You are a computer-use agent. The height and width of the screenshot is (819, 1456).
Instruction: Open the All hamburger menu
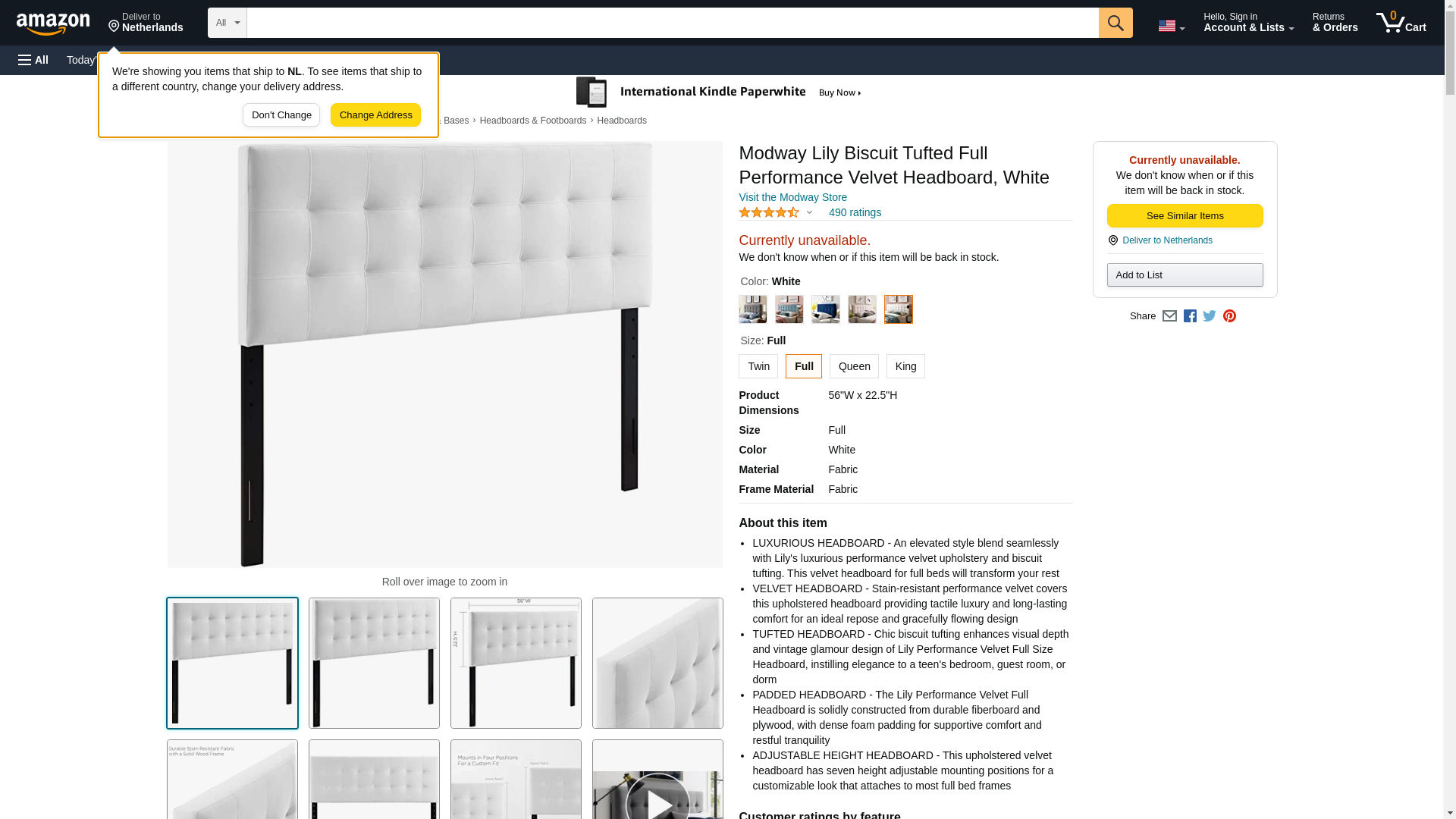(33, 60)
